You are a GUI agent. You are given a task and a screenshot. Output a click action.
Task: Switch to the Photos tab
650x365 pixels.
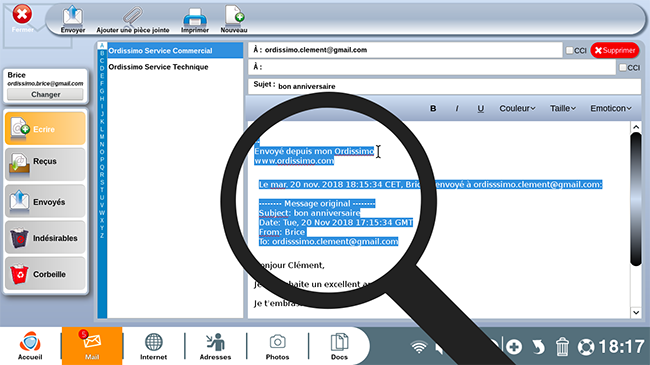(x=277, y=346)
